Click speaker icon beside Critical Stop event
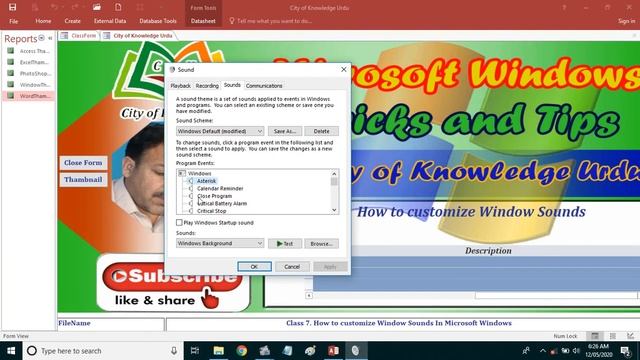 click(191, 211)
